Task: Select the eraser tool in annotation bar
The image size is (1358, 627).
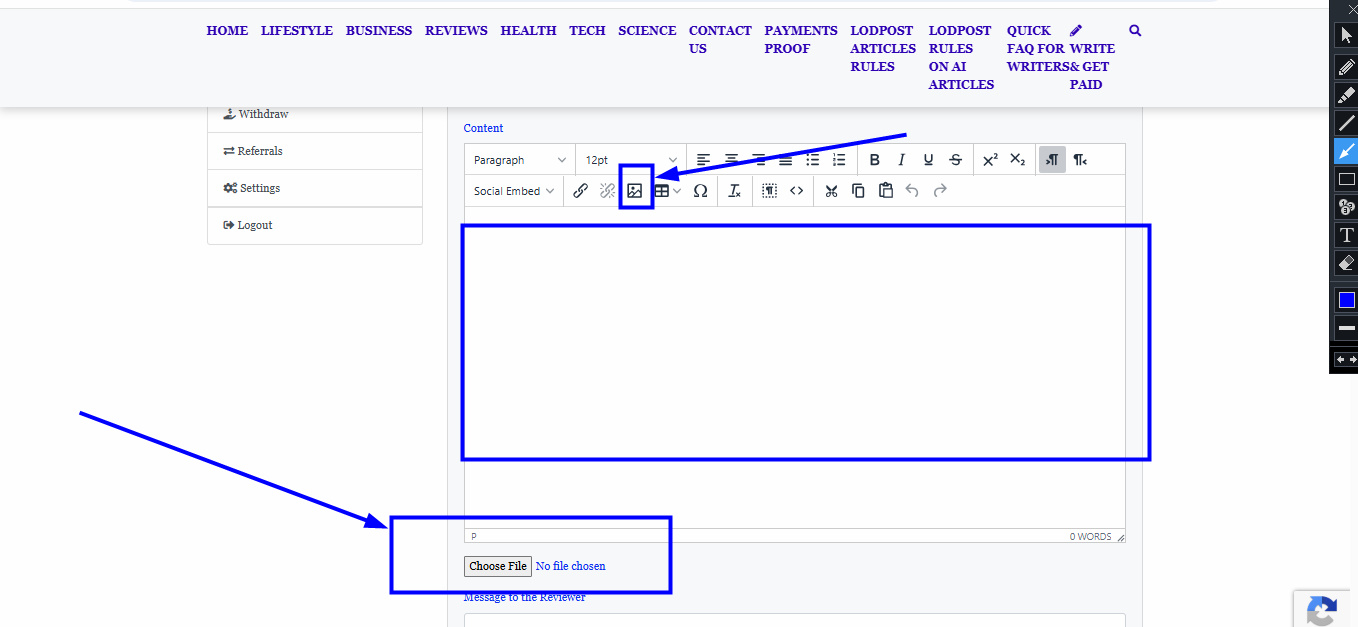Action: pos(1346,264)
